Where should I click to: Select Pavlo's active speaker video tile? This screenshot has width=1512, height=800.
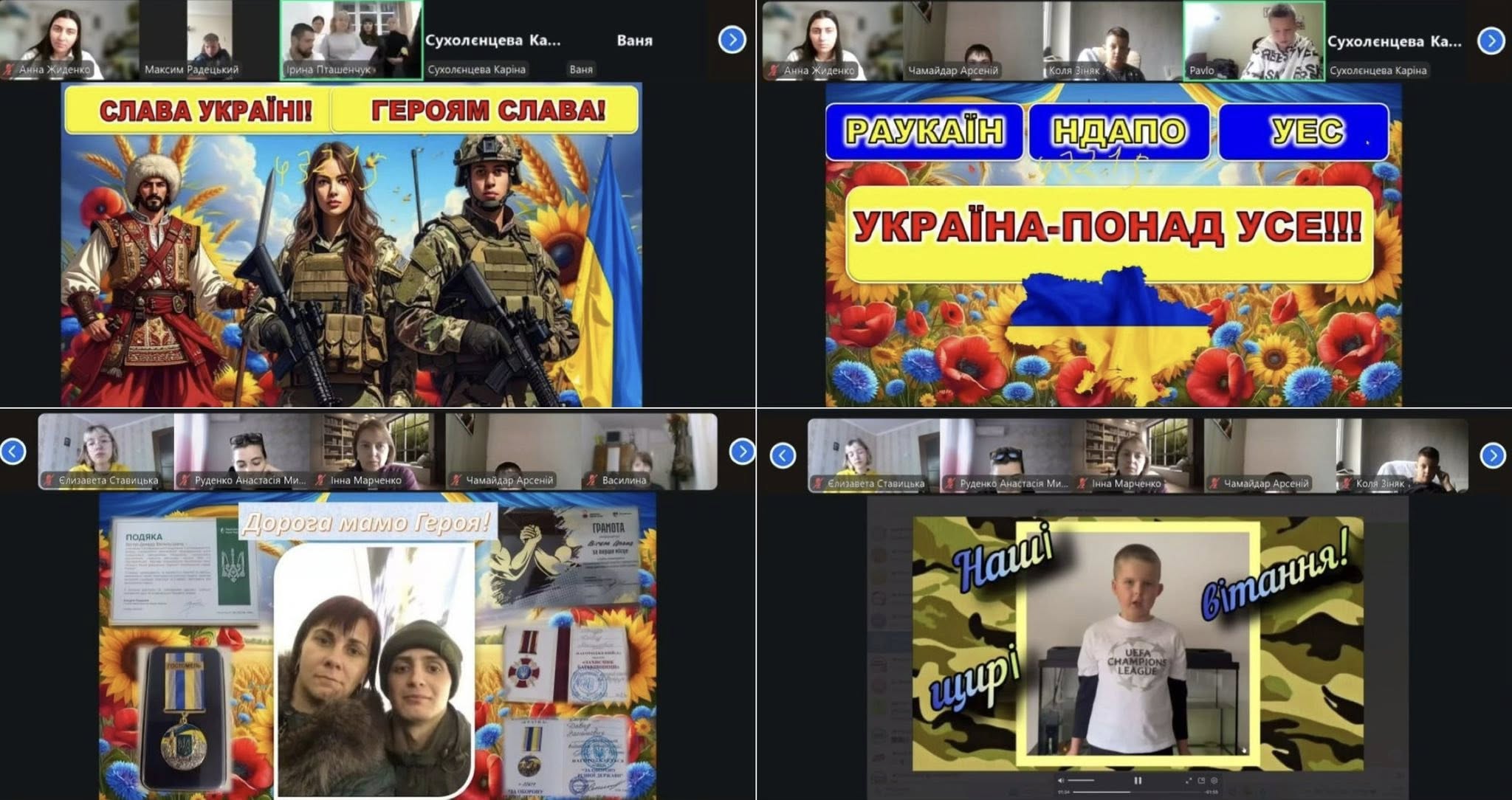[1254, 39]
